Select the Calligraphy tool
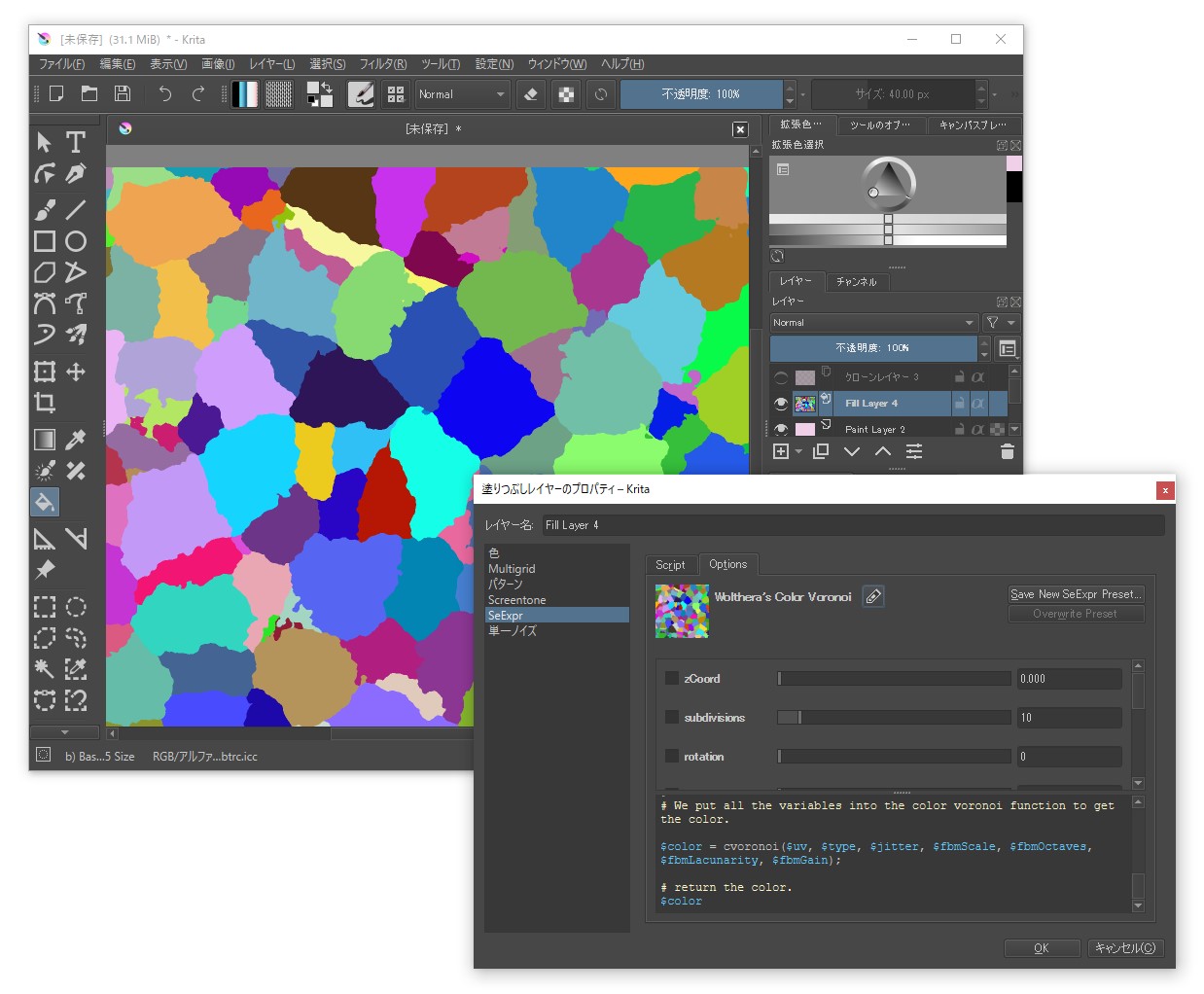 coord(76,174)
